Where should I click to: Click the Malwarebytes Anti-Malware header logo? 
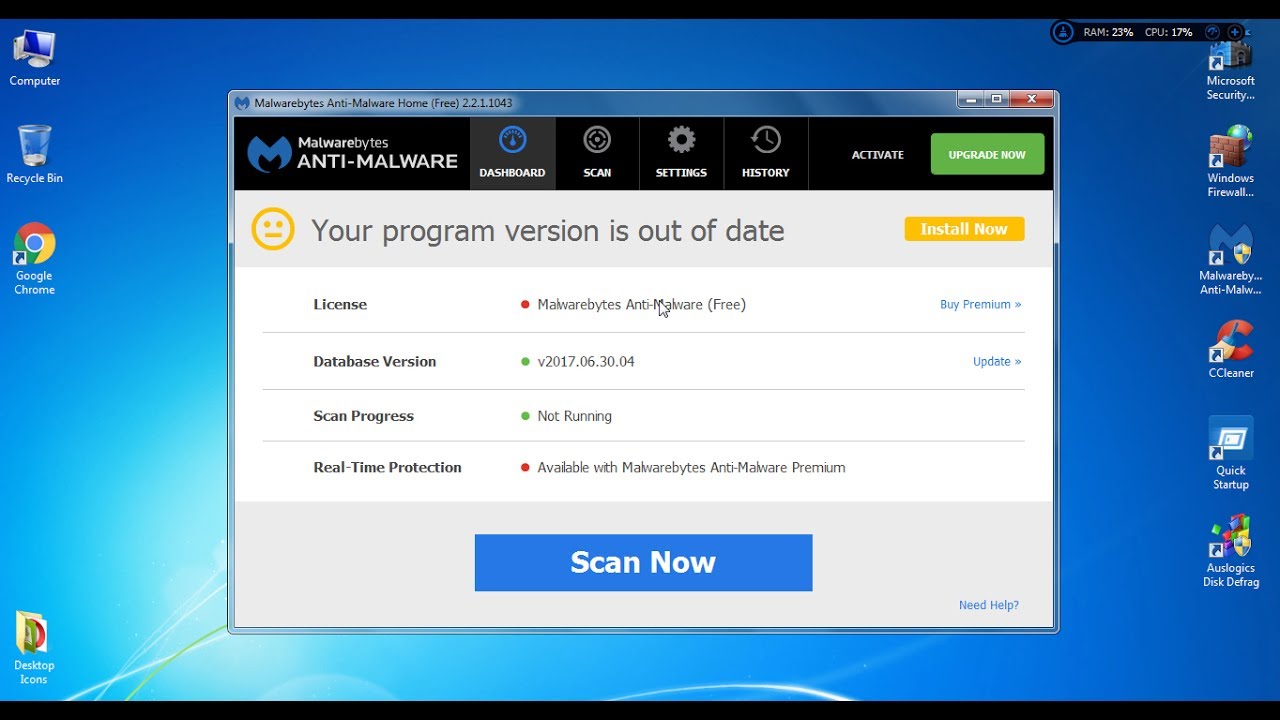point(352,154)
